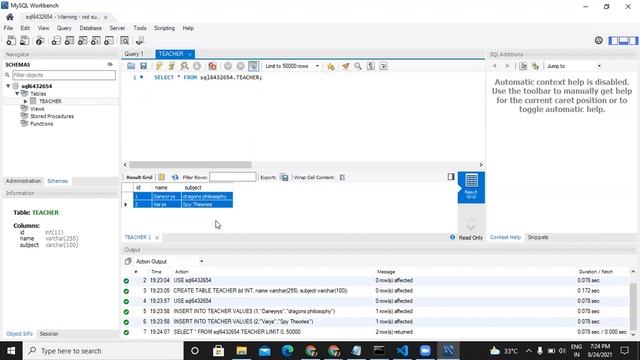
Task: Click the create new stored procedure icon
Action: tap(96, 40)
